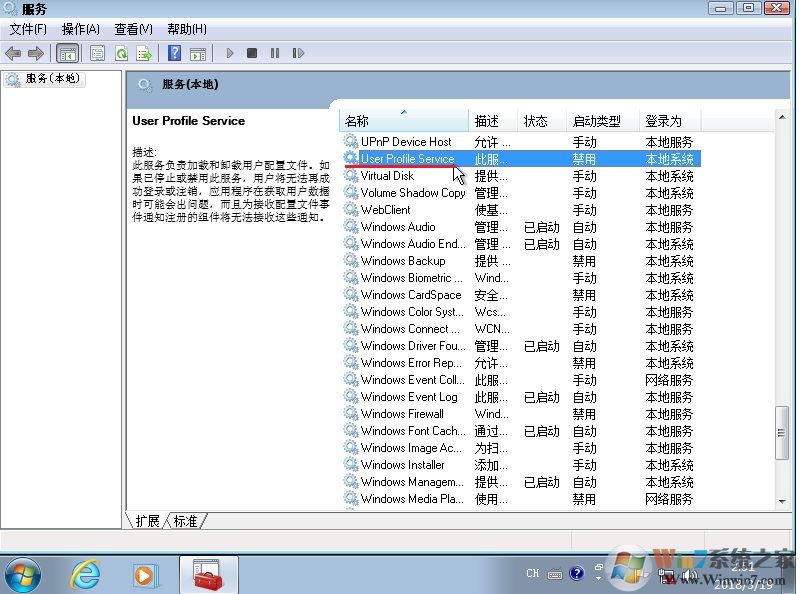Open the volume control in system tray
802x594 pixels.
[688, 575]
